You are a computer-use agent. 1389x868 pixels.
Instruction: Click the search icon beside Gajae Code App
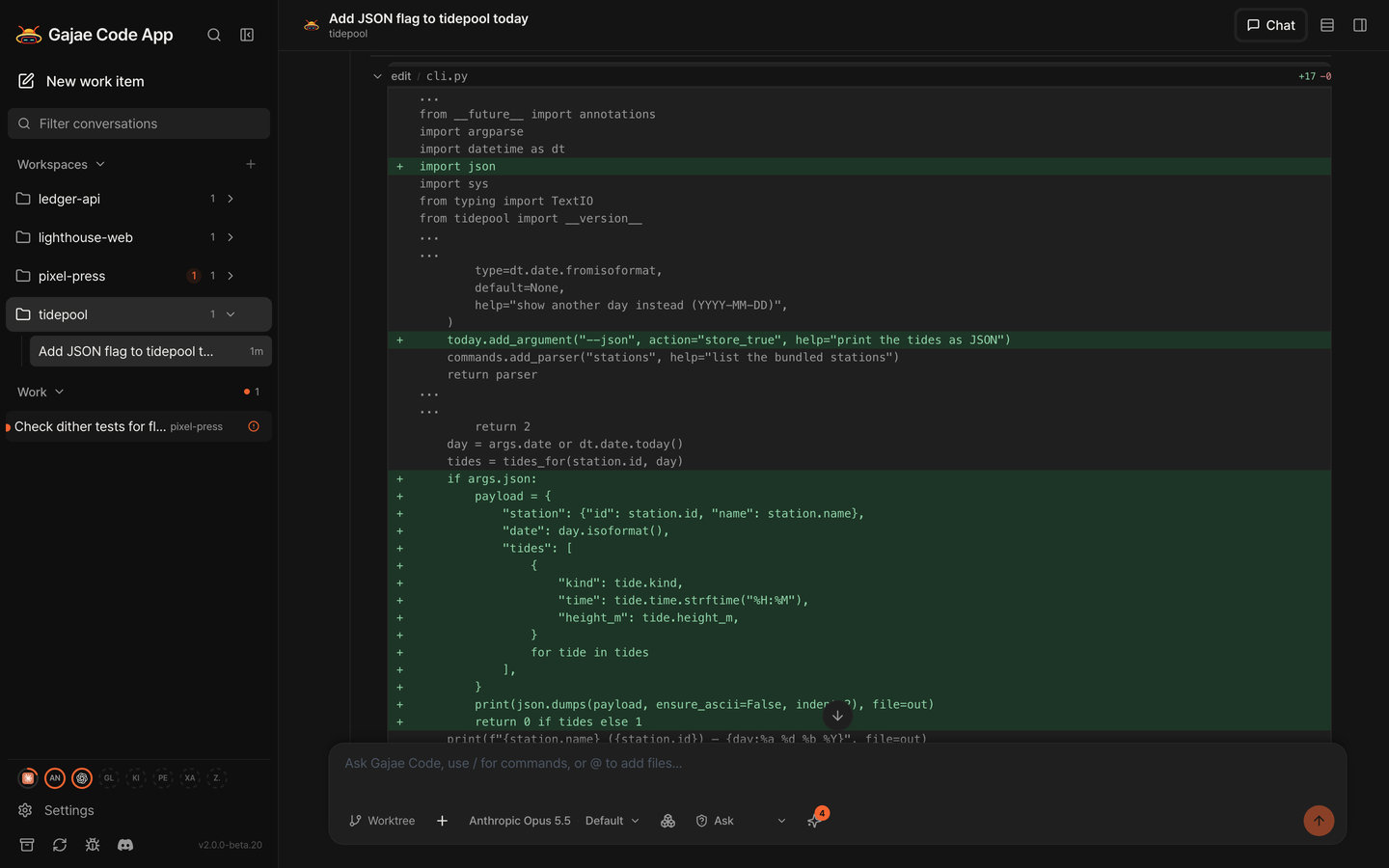214,35
